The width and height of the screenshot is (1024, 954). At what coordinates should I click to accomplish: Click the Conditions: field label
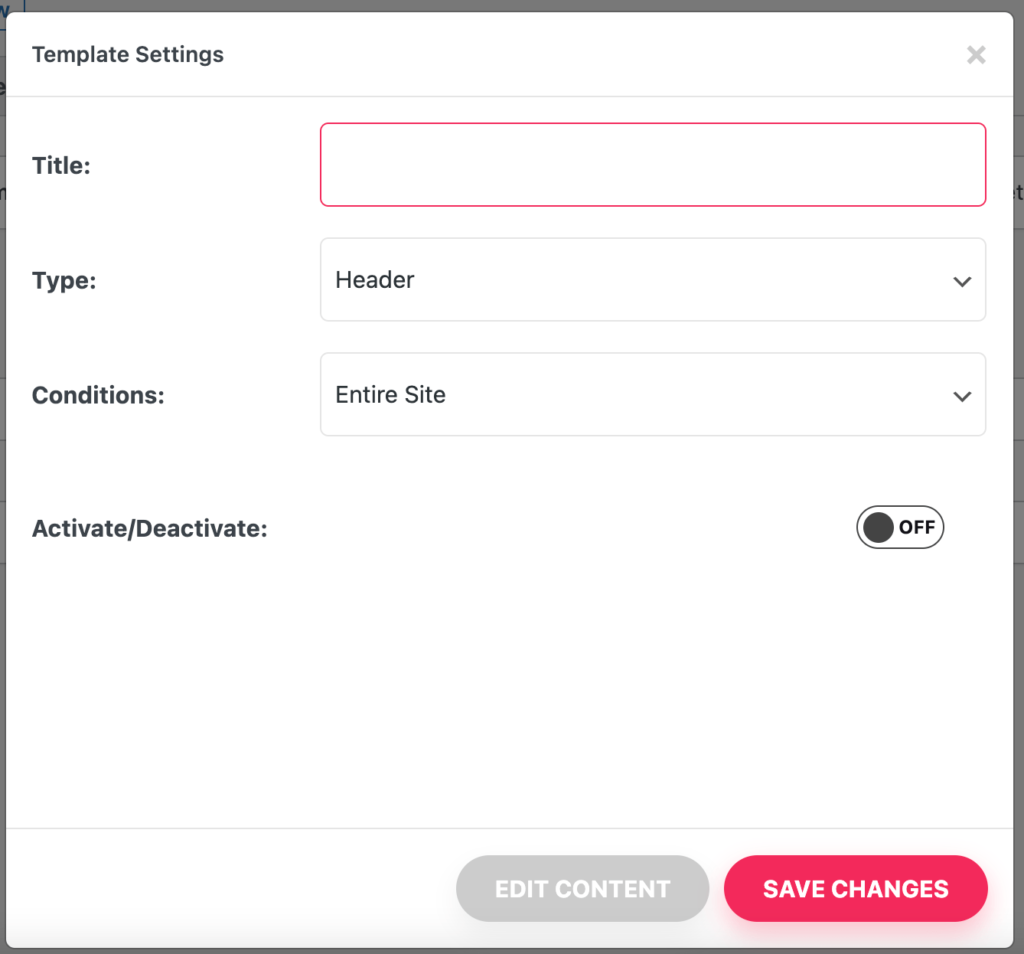98,396
